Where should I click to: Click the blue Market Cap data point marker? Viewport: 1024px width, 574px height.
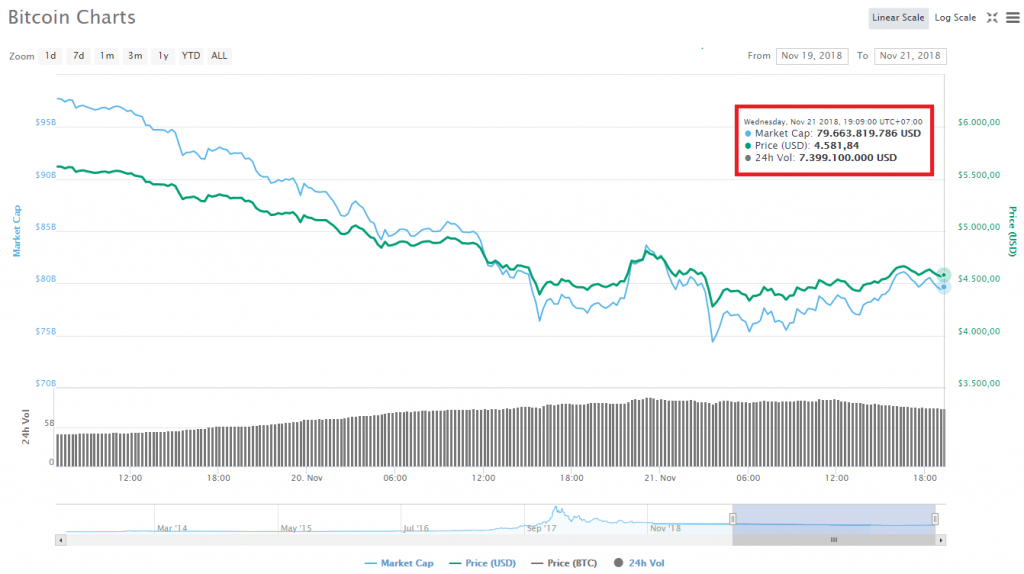pos(944,287)
